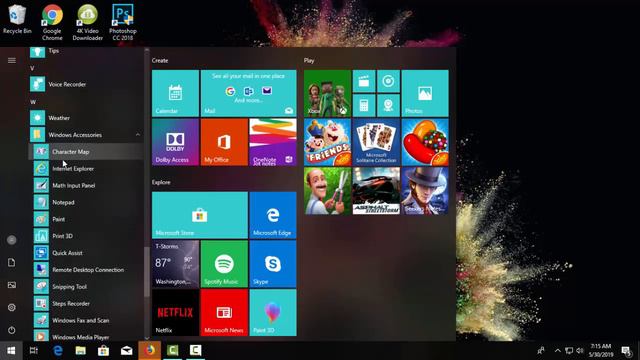Jump to letter V section header
Image resolution: width=640 pixels, height=360 pixels.
pyautogui.click(x=32, y=68)
